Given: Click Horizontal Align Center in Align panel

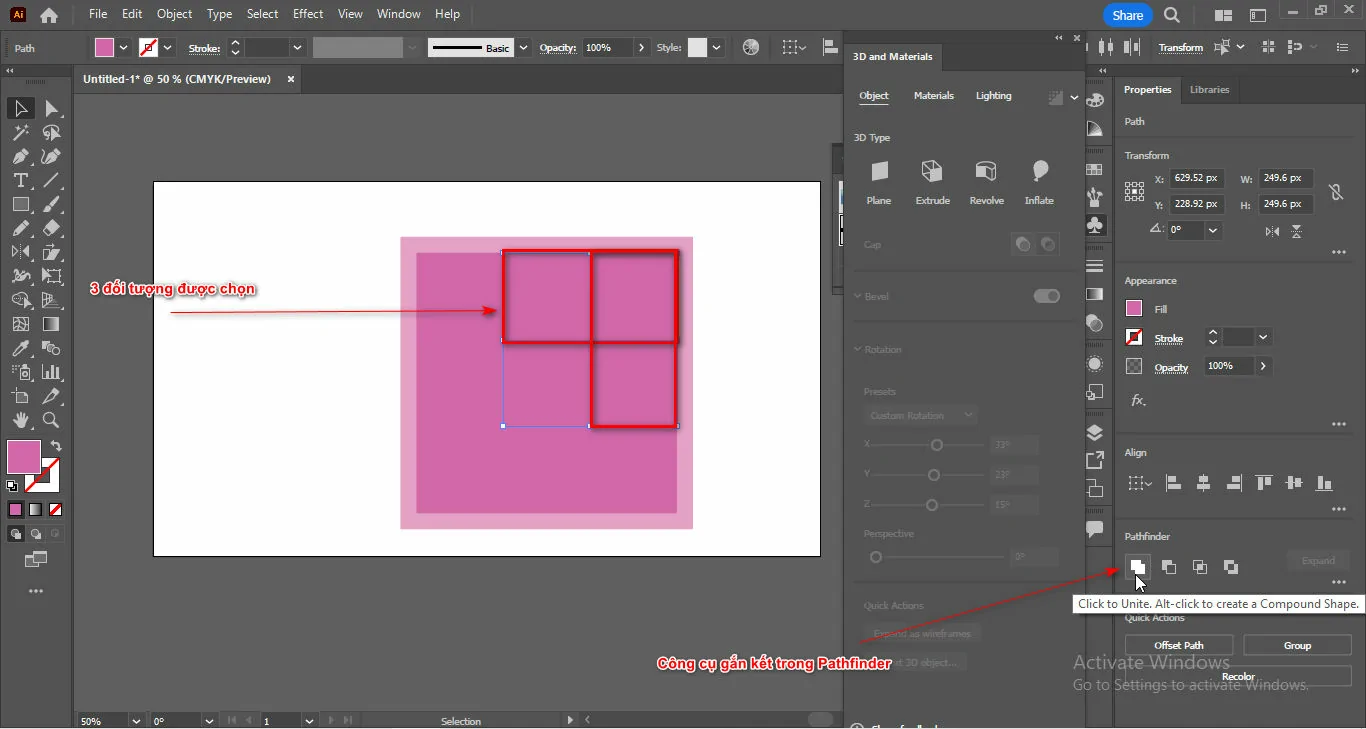Looking at the screenshot, I should point(1203,482).
